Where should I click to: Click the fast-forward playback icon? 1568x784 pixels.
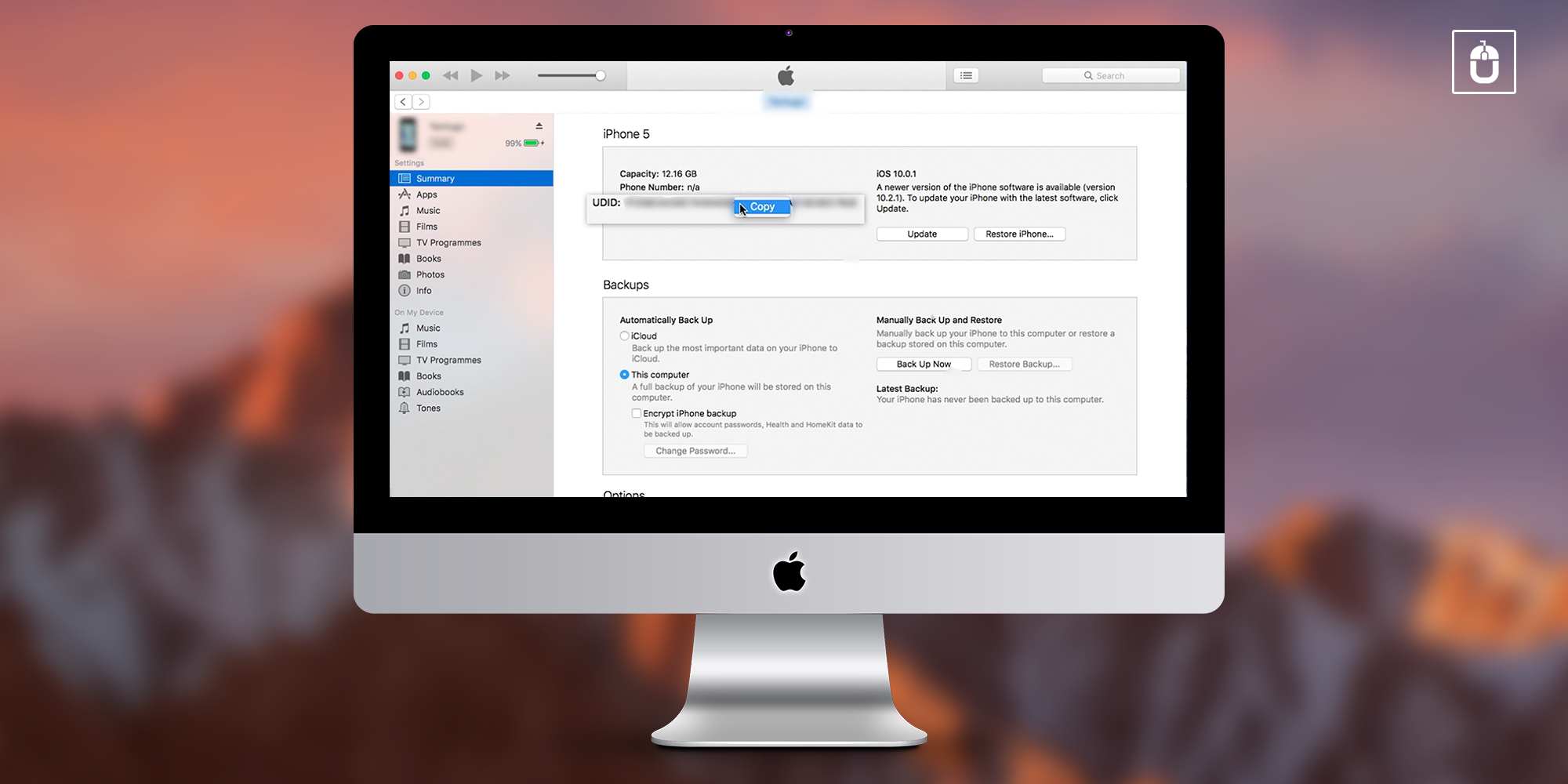(503, 76)
